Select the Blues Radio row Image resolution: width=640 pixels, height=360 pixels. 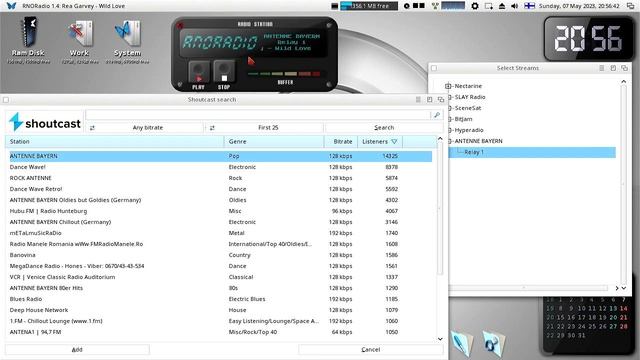[x=221, y=299]
